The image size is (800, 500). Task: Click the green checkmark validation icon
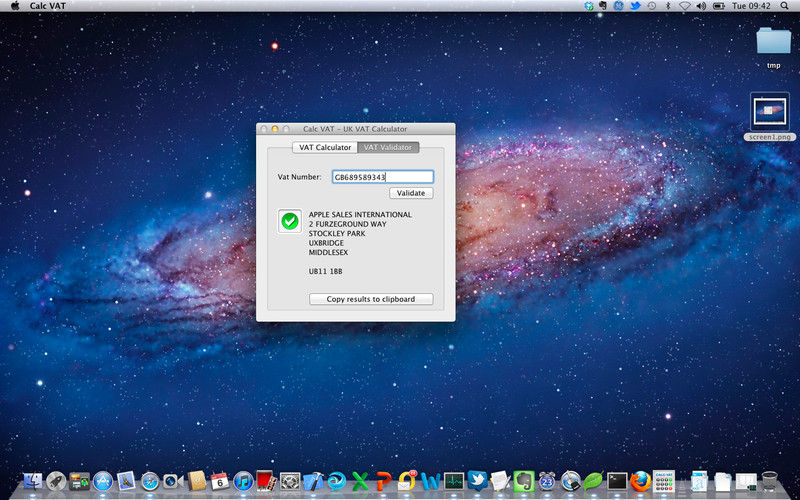[290, 221]
